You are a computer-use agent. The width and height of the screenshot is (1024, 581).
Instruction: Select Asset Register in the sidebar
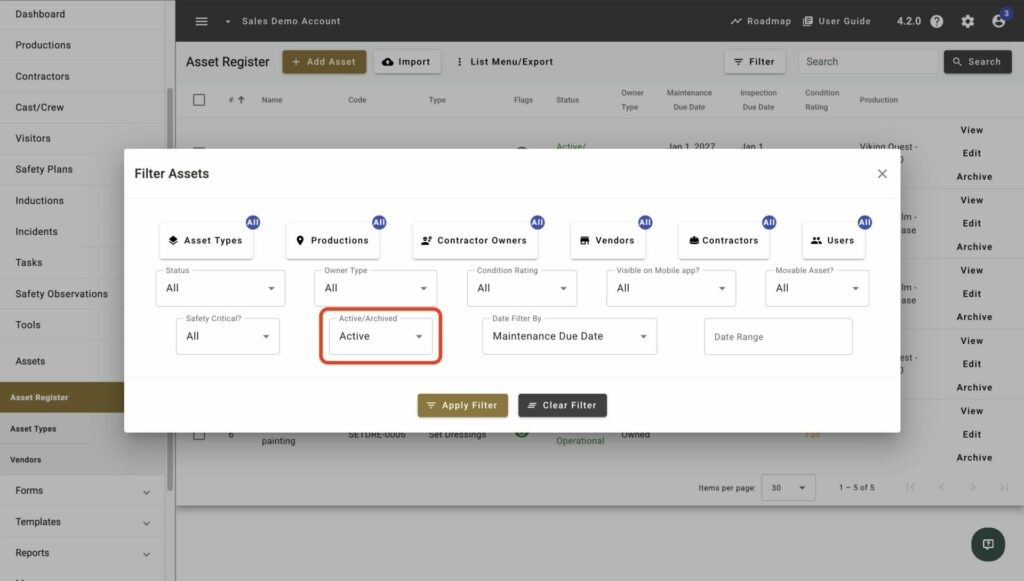click(x=62, y=398)
